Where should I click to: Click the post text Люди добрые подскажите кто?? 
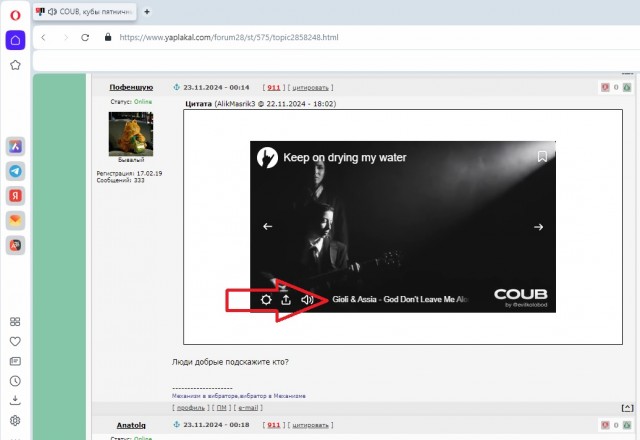click(x=230, y=362)
